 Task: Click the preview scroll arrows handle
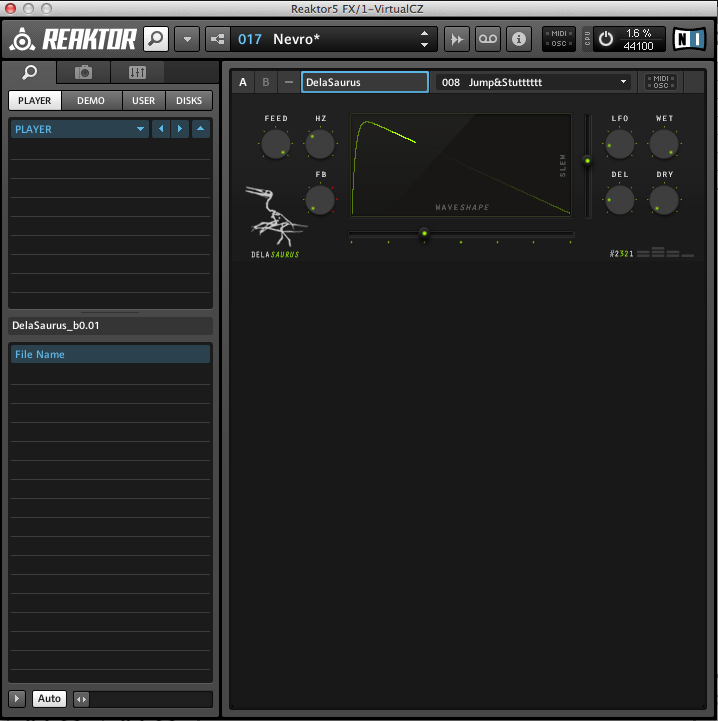pyautogui.click(x=81, y=699)
